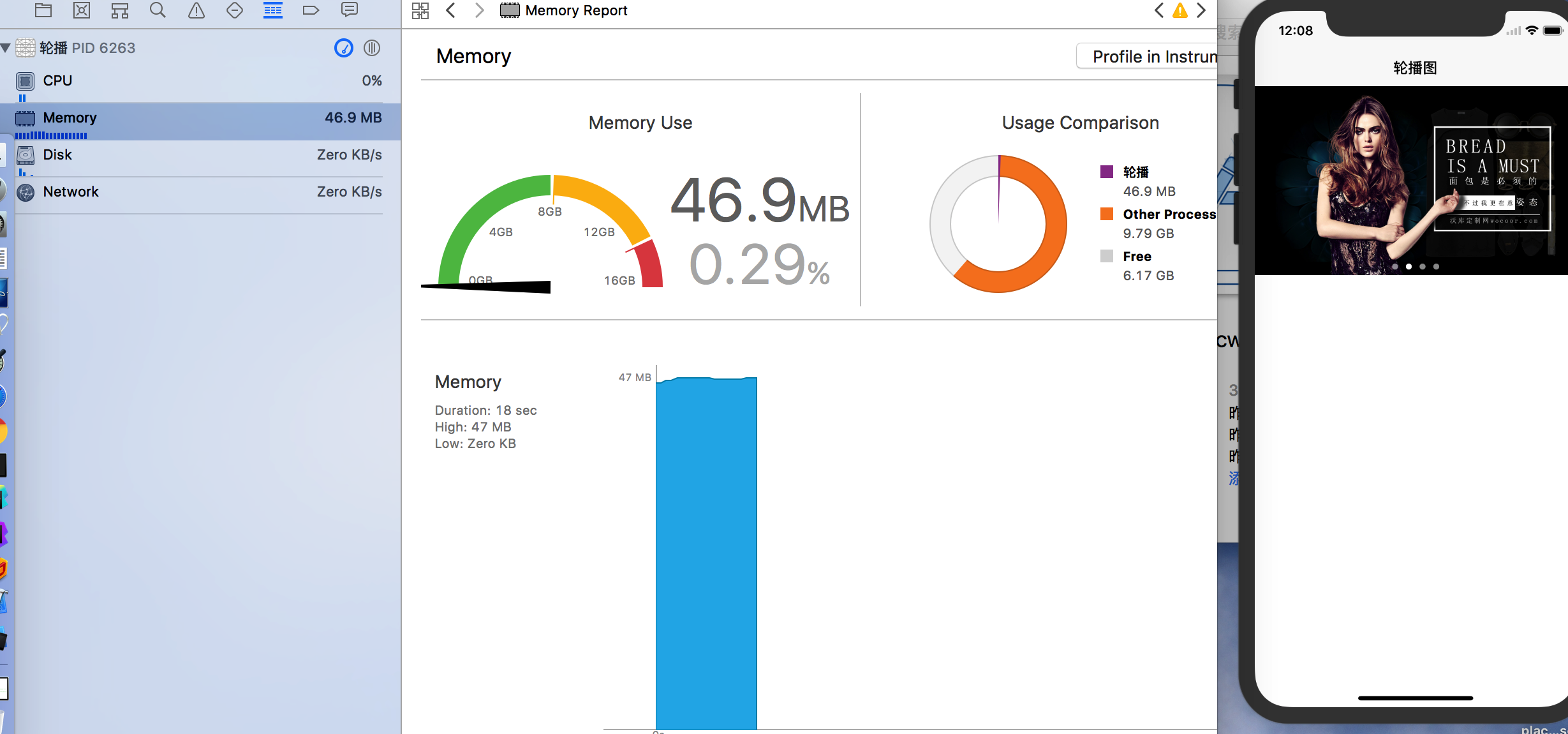The width and height of the screenshot is (1568, 734).
Task: Click the Profile in Instruments button
Action: click(x=1148, y=57)
